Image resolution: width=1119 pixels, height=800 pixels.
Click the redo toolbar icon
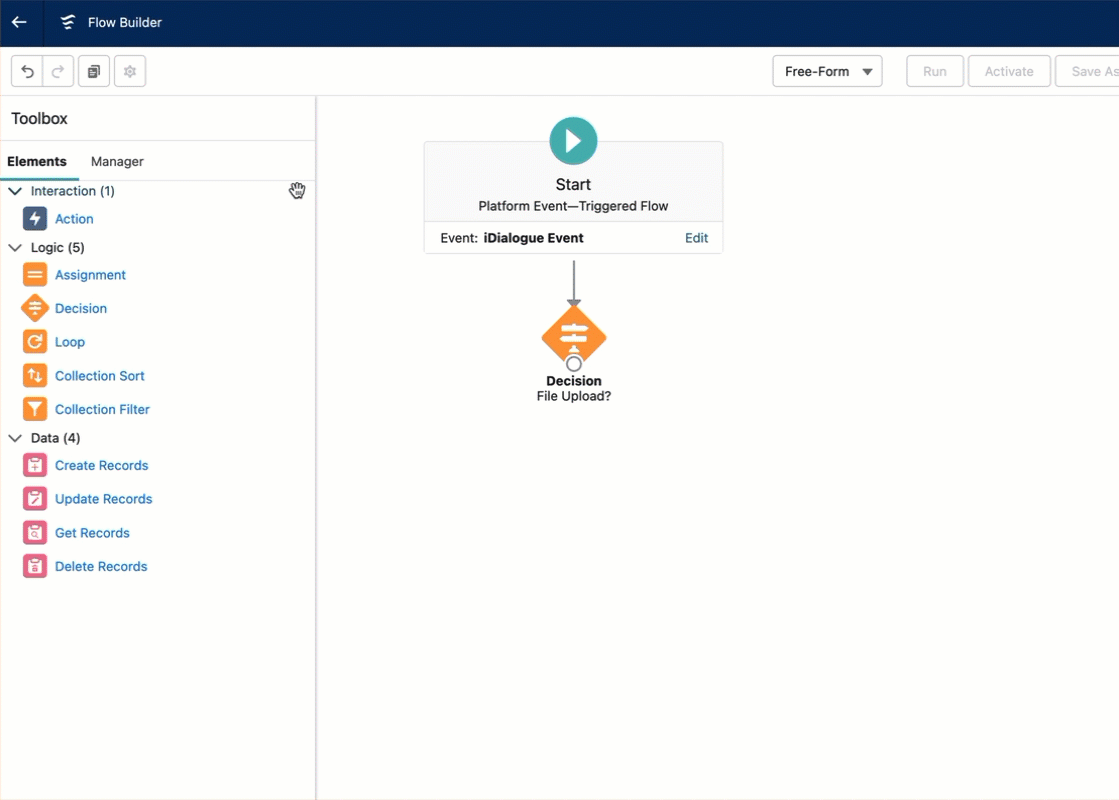point(58,71)
